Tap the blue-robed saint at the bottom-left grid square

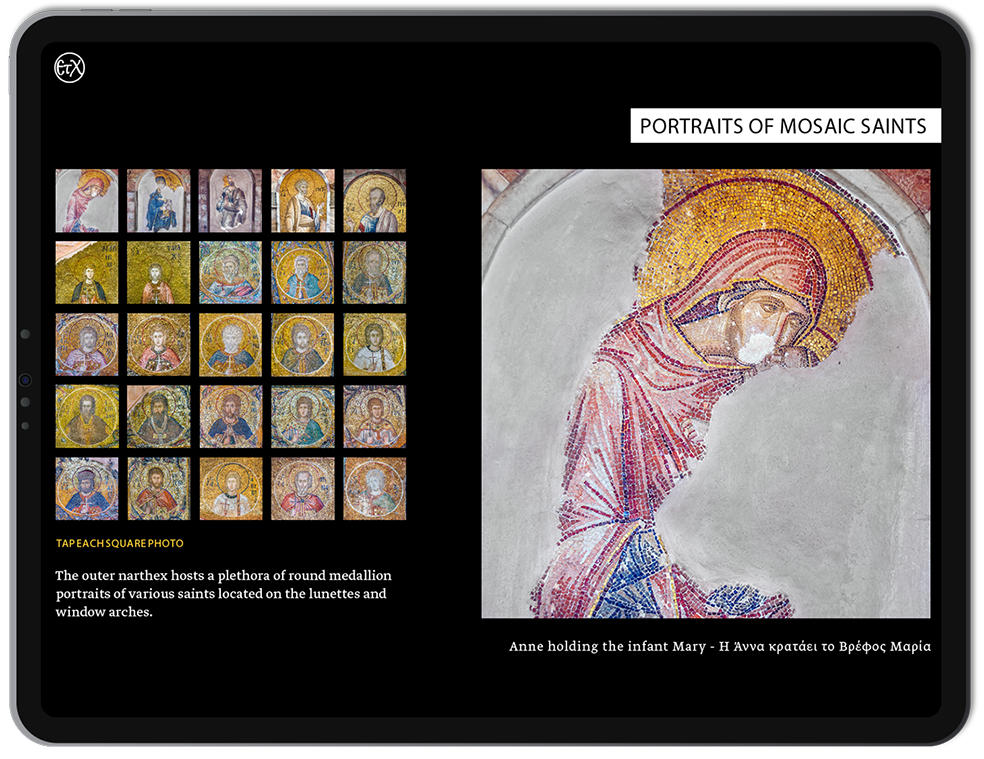(87, 488)
